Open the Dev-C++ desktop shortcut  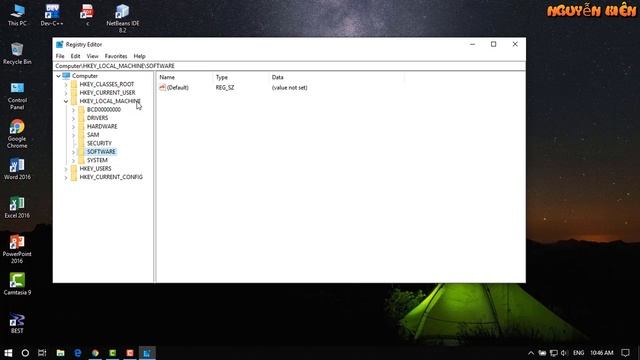[x=52, y=15]
